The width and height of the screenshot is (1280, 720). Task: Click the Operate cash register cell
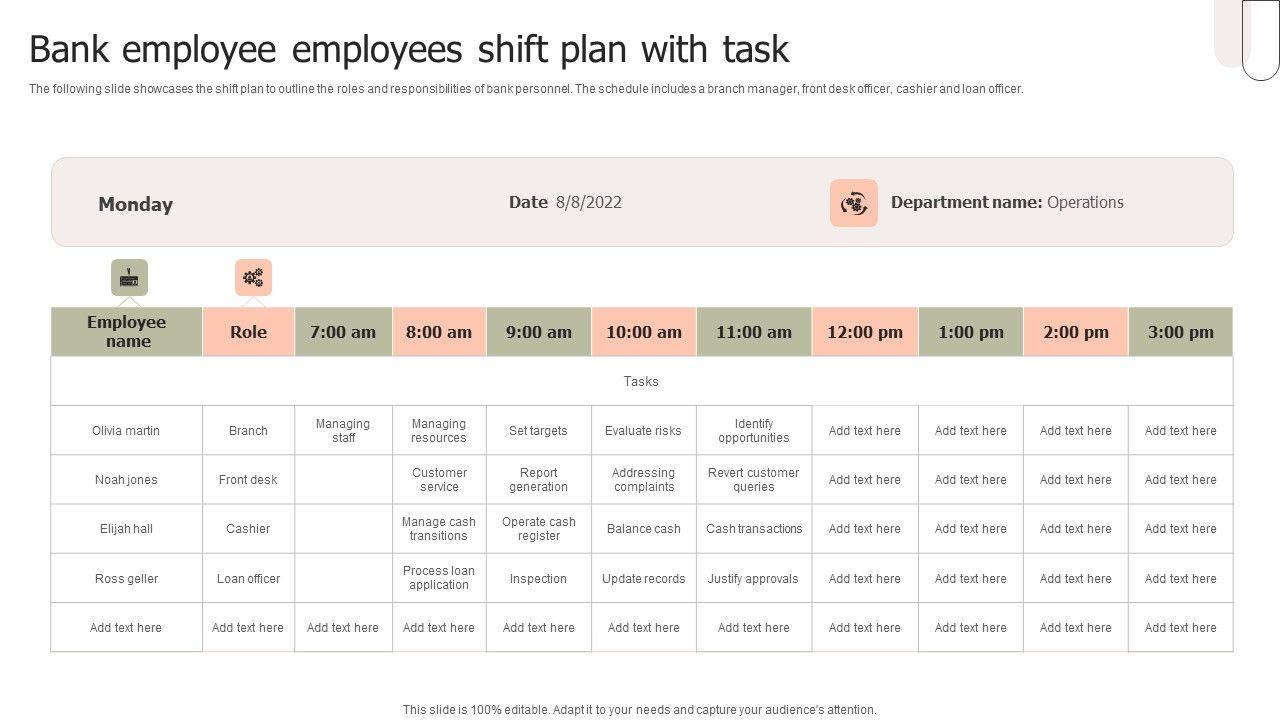(538, 529)
